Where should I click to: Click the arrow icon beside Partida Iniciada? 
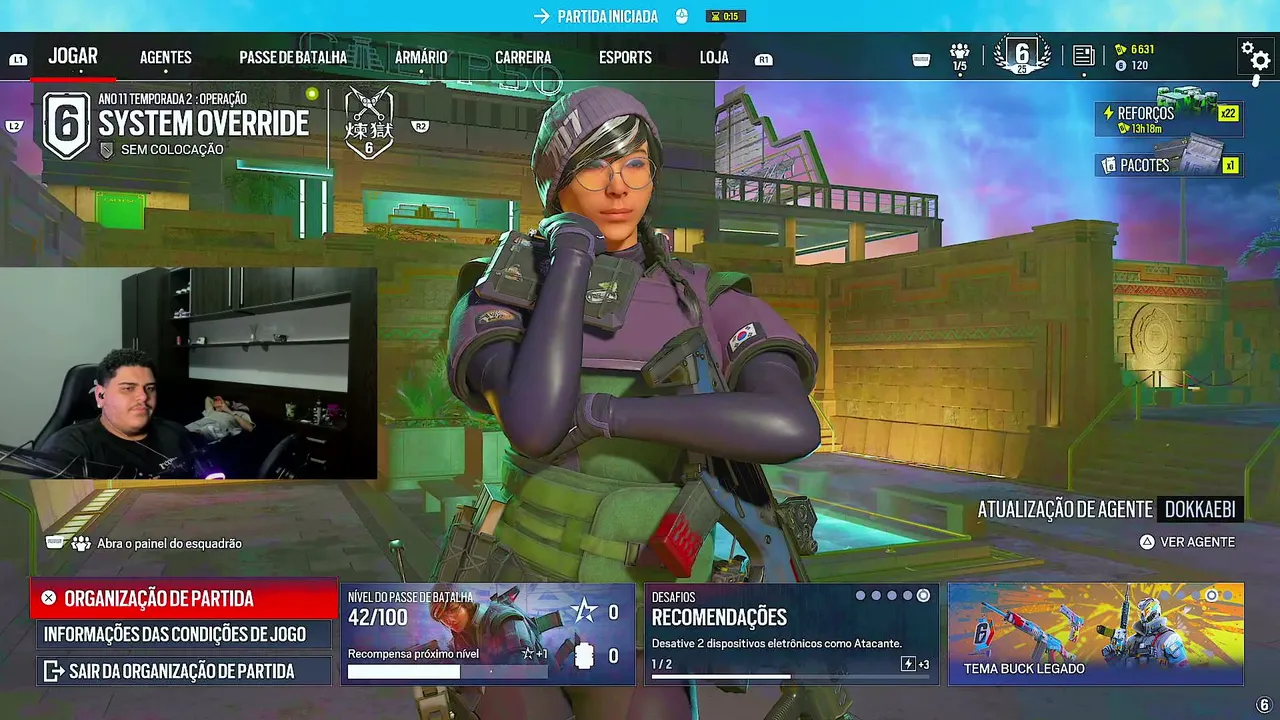(542, 16)
